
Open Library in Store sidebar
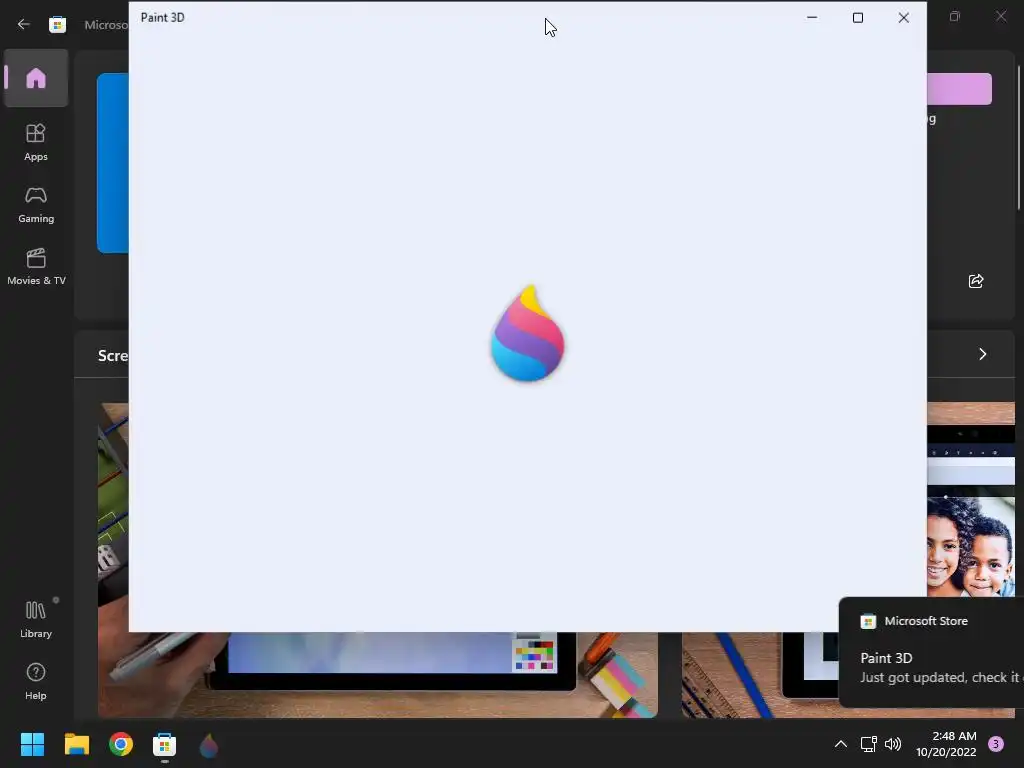click(x=36, y=619)
